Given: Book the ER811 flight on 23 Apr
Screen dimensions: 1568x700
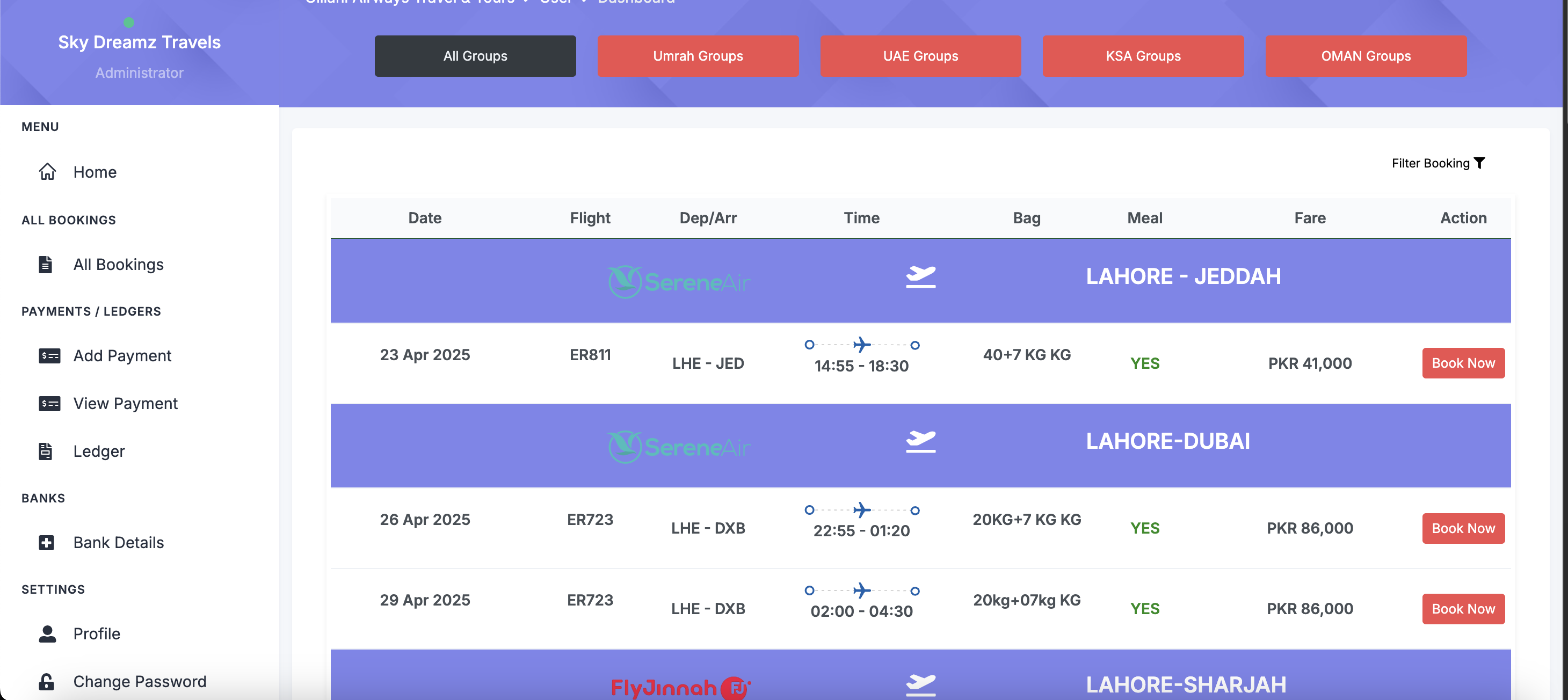Looking at the screenshot, I should pyautogui.click(x=1463, y=363).
